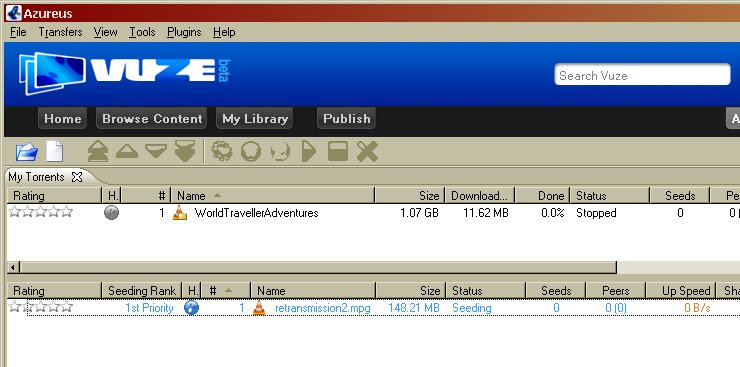Rate WorldTravellerAdventures with the star rating
The height and width of the screenshot is (367, 740).
(x=41, y=212)
